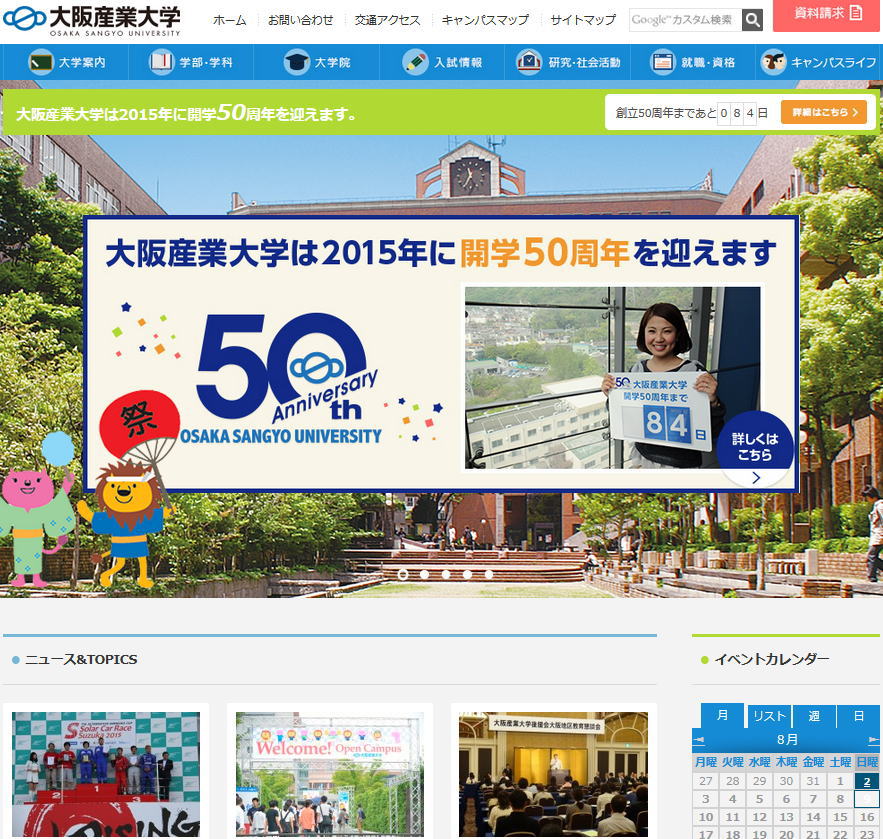Click the search magnifier icon
The height and width of the screenshot is (839, 883).
point(752,20)
